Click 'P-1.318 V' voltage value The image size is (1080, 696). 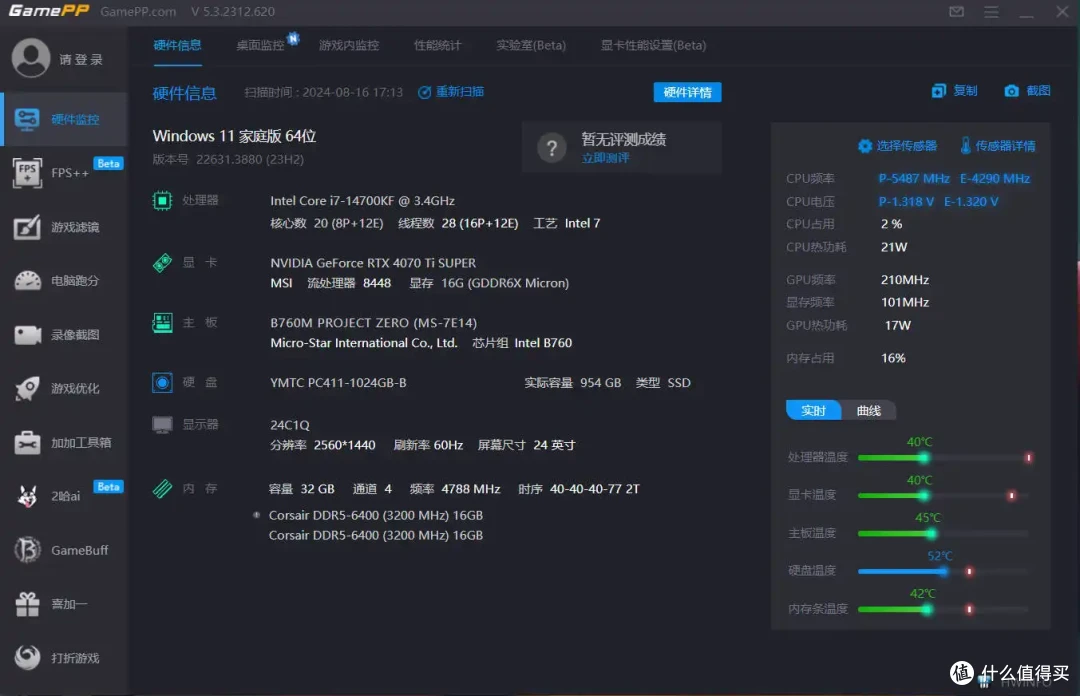pos(906,202)
